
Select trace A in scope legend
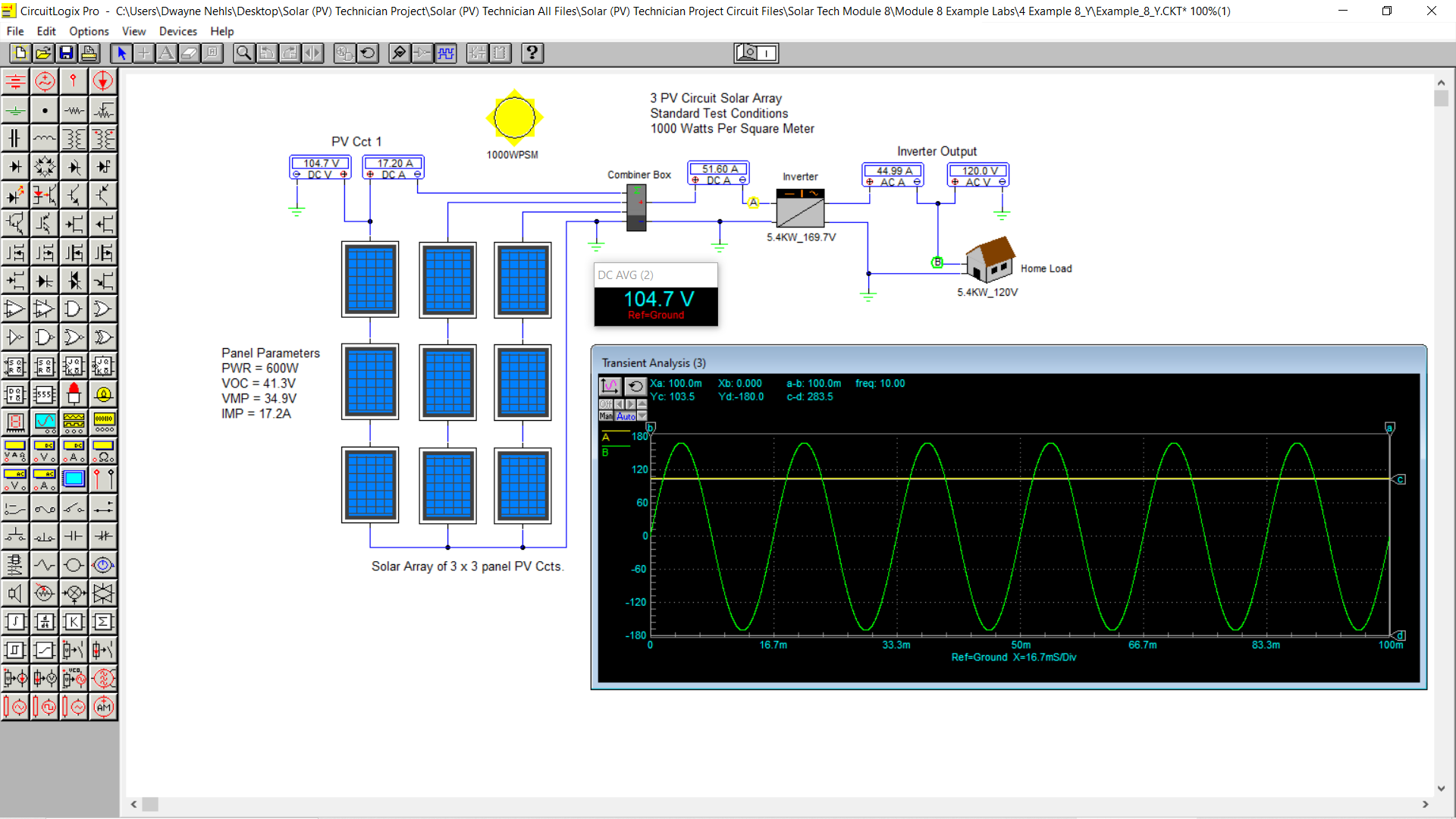click(x=606, y=437)
